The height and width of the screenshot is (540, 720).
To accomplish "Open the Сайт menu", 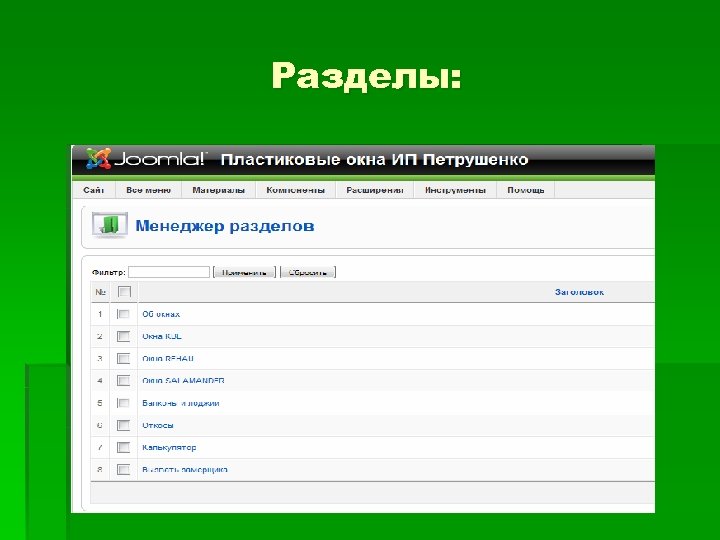I will [94, 190].
